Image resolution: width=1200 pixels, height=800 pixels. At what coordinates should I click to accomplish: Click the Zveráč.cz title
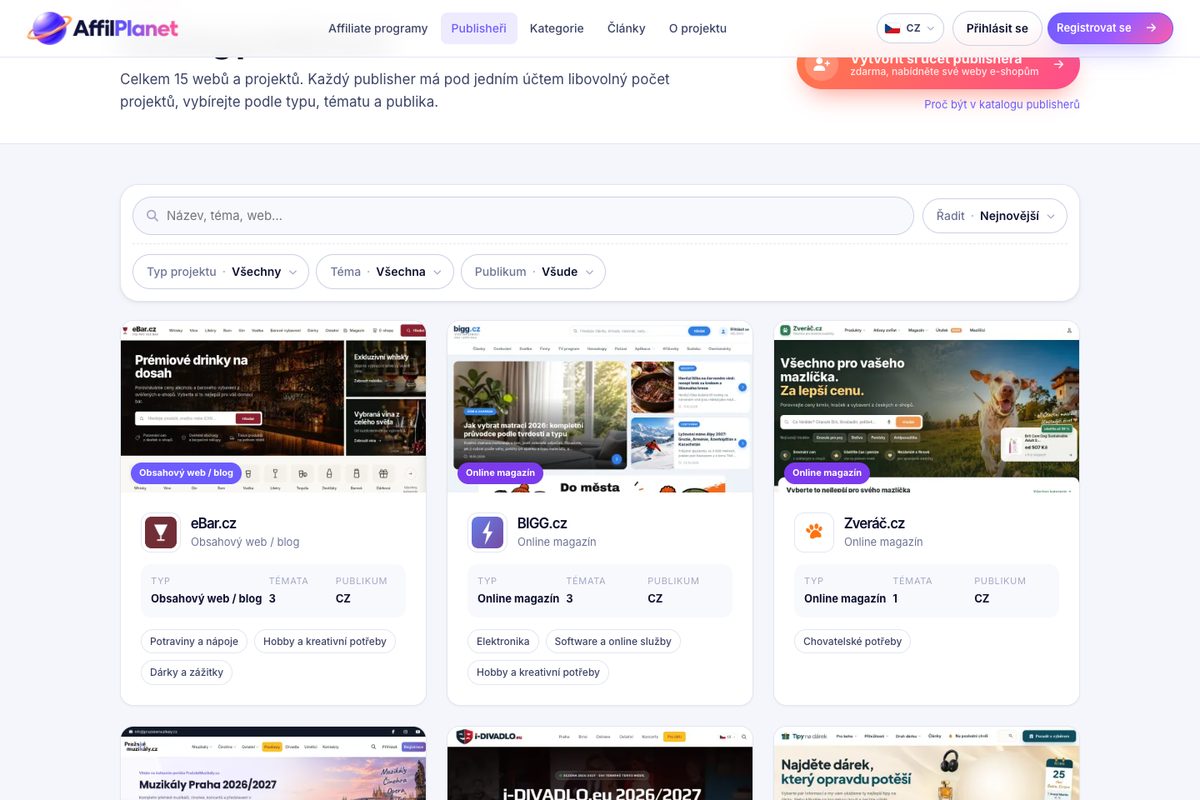pyautogui.click(x=874, y=523)
